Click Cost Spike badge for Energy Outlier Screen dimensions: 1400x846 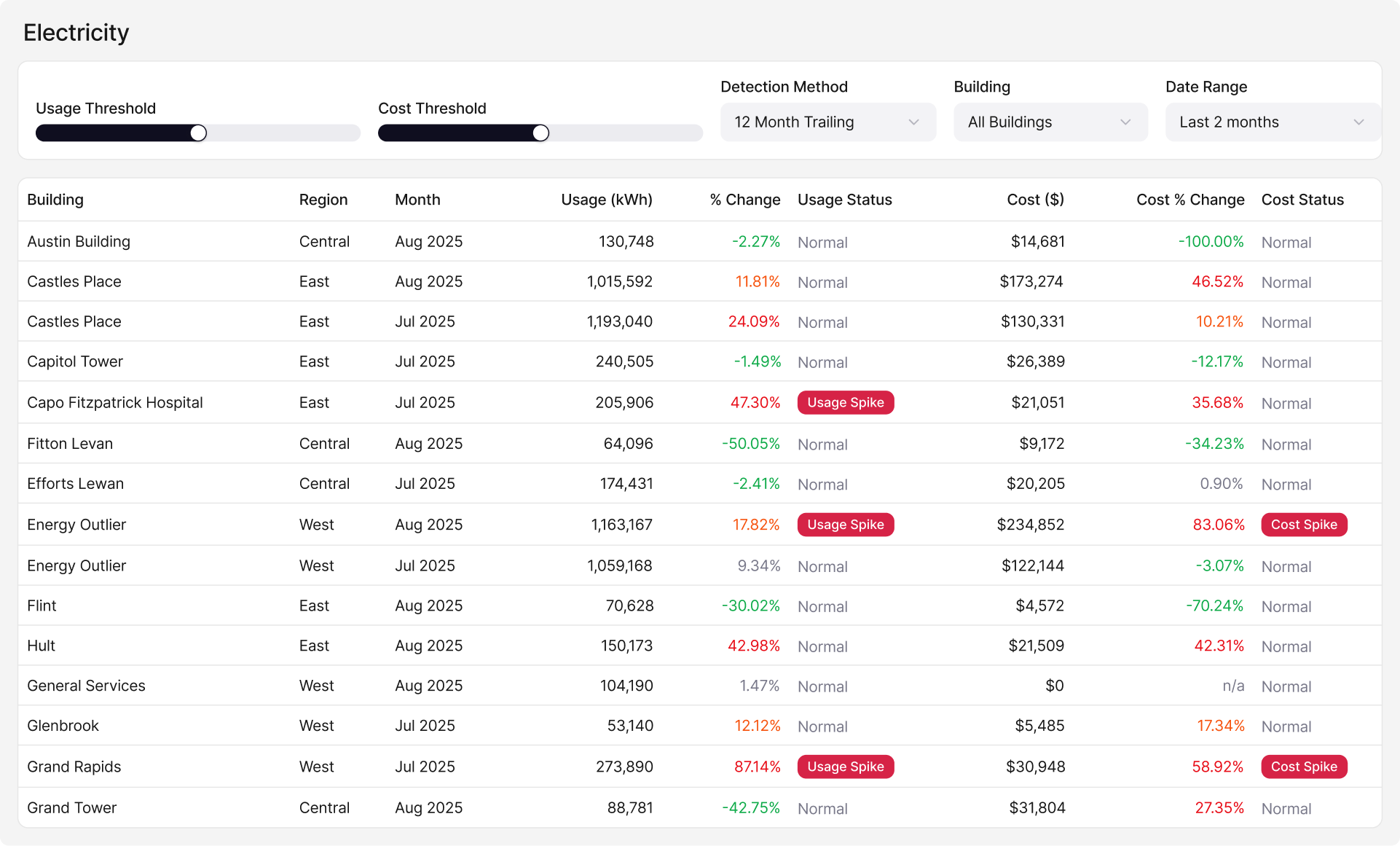coord(1303,525)
